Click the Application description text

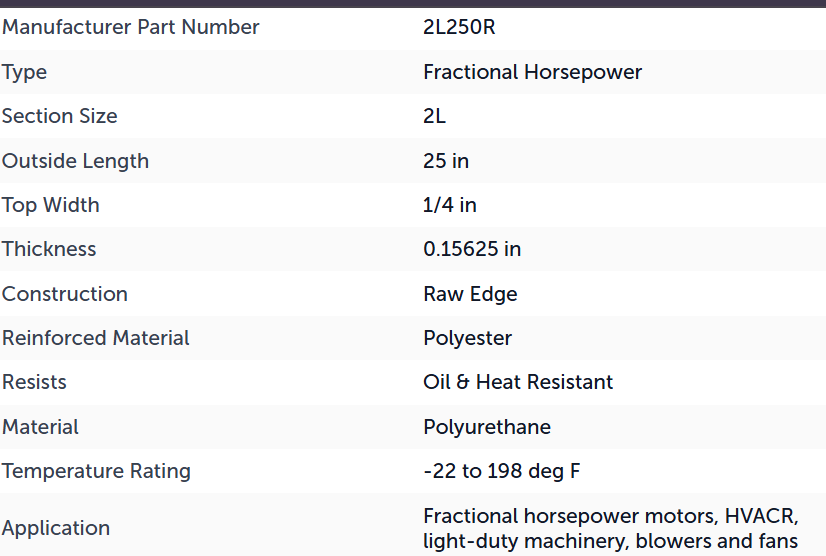(611, 529)
